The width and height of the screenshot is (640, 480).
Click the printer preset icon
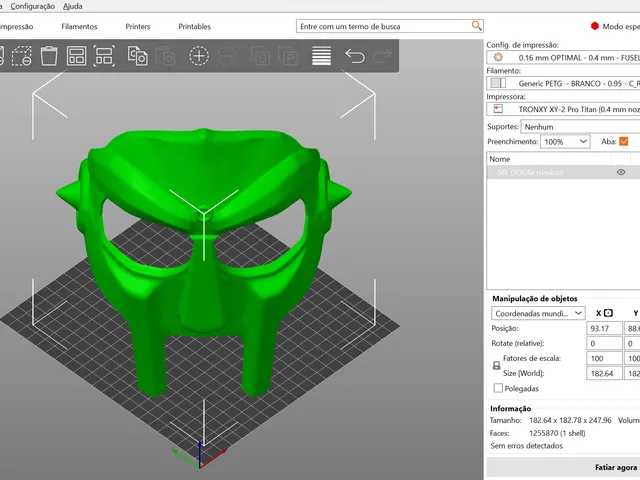tap(498, 109)
